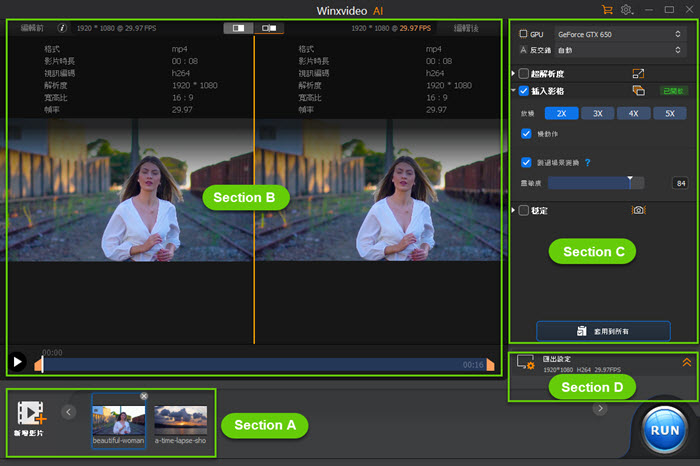The image size is (700, 466).
Task: Click the timeline end trim marker
Action: [491, 365]
